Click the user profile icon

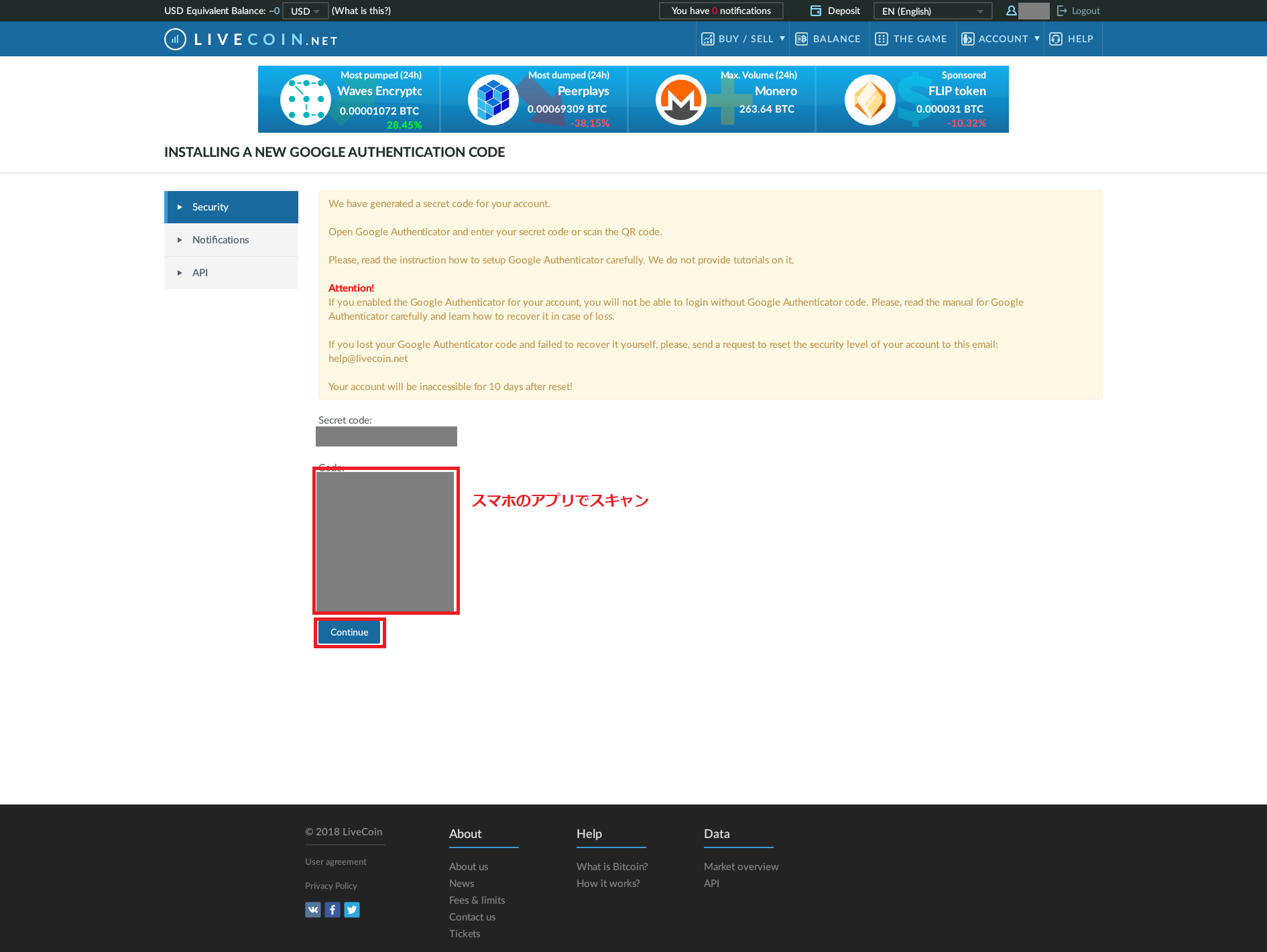(1011, 11)
